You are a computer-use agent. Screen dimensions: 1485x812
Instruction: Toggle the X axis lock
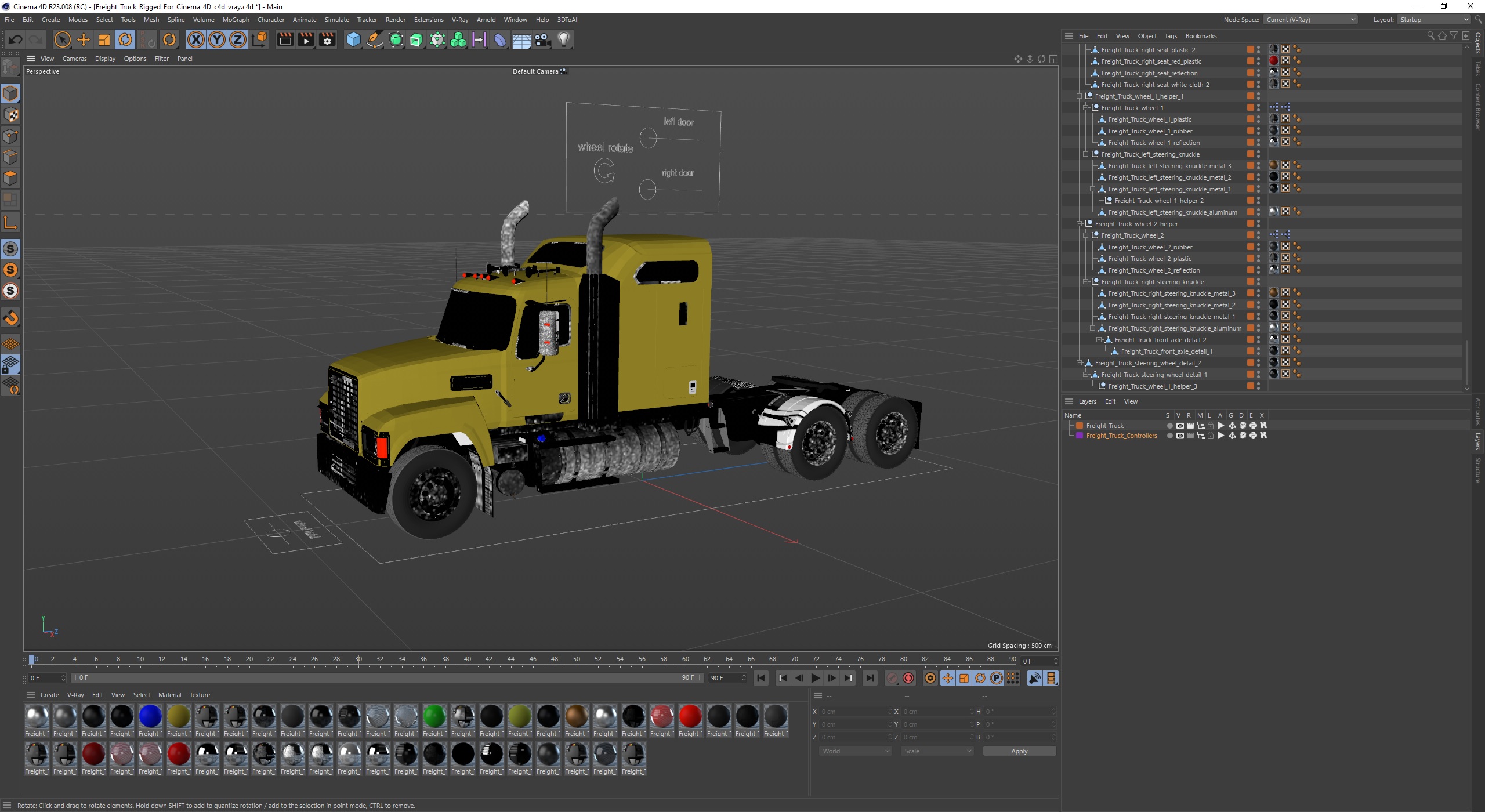(x=196, y=39)
